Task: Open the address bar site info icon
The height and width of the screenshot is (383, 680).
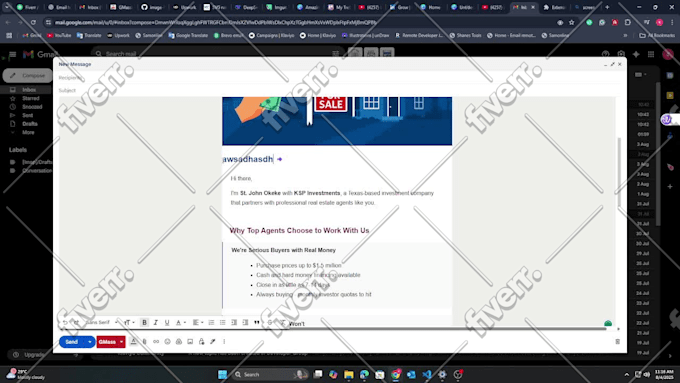Action: [48, 22]
